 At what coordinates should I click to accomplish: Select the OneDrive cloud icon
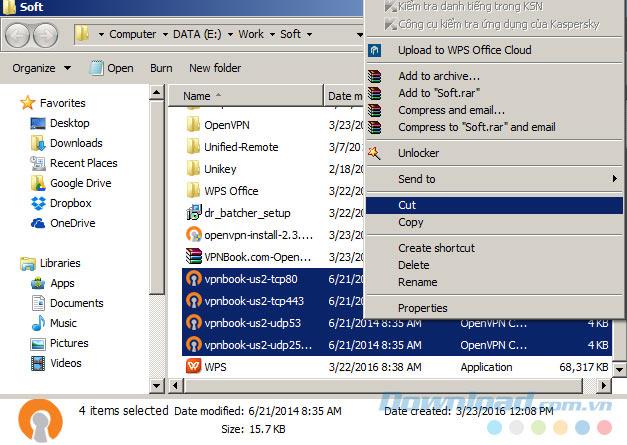(38, 223)
